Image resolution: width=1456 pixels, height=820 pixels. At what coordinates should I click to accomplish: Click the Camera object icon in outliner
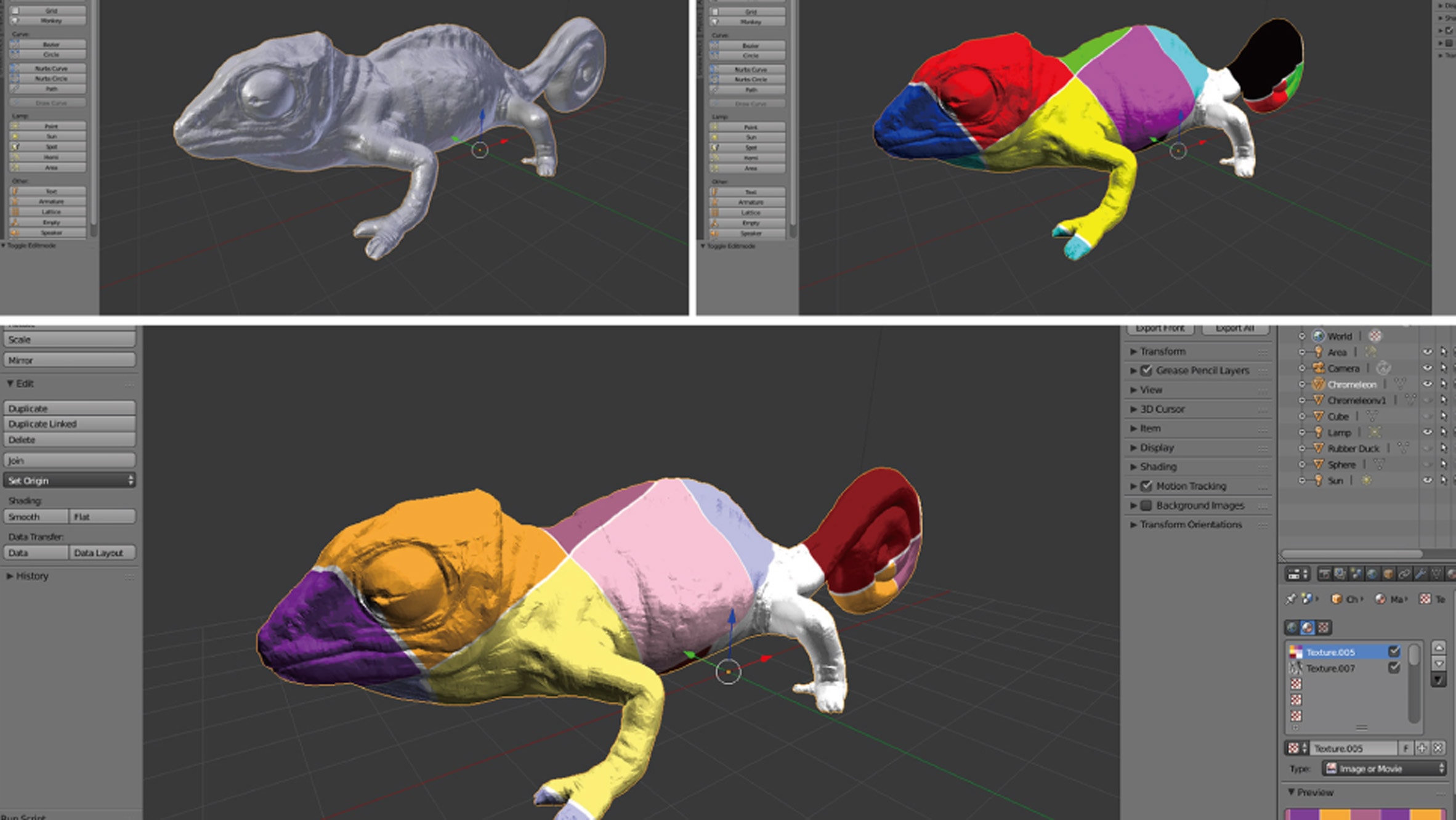[x=1318, y=368]
